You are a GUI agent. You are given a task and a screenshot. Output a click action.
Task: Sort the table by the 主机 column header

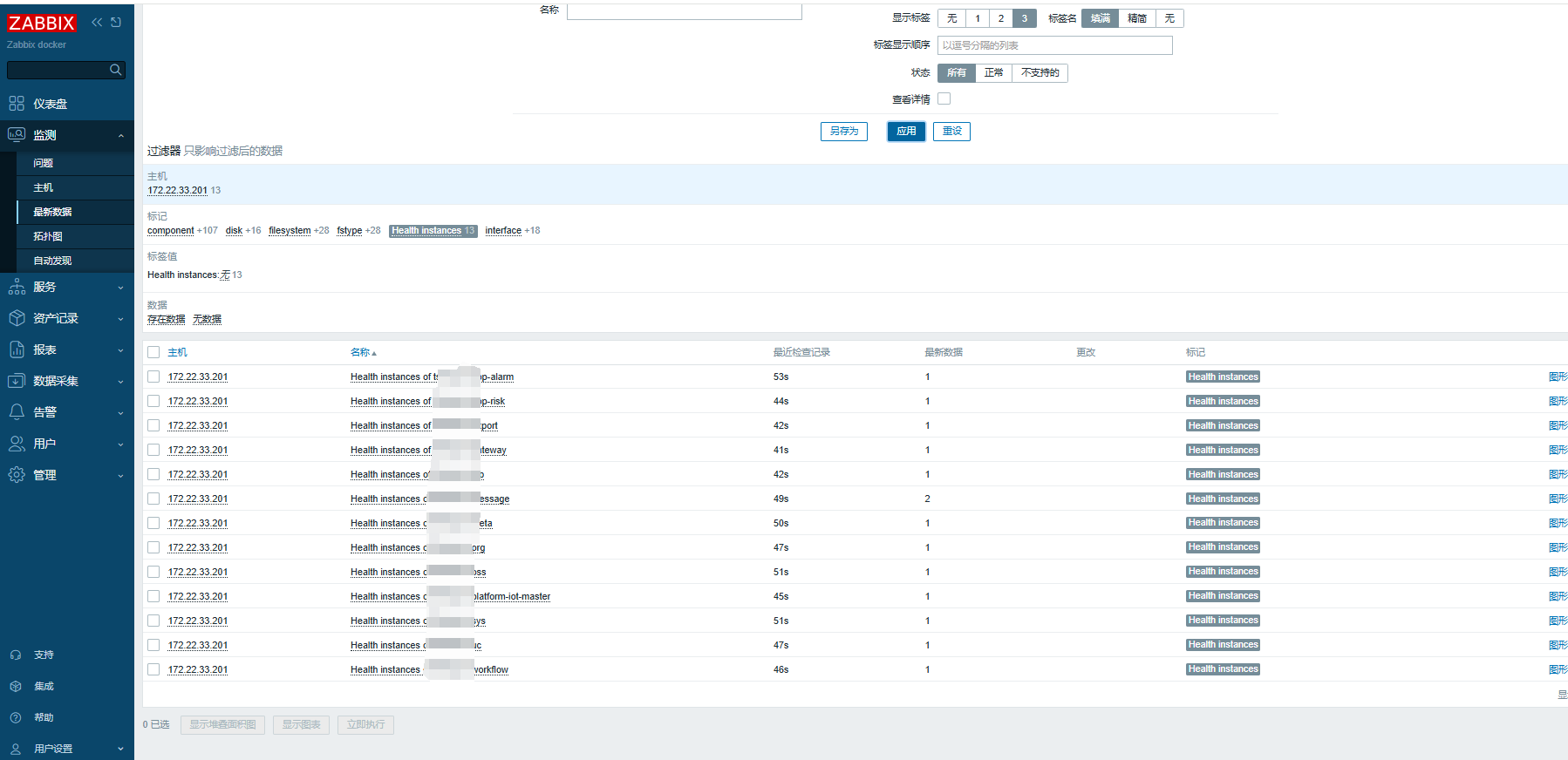tap(178, 352)
